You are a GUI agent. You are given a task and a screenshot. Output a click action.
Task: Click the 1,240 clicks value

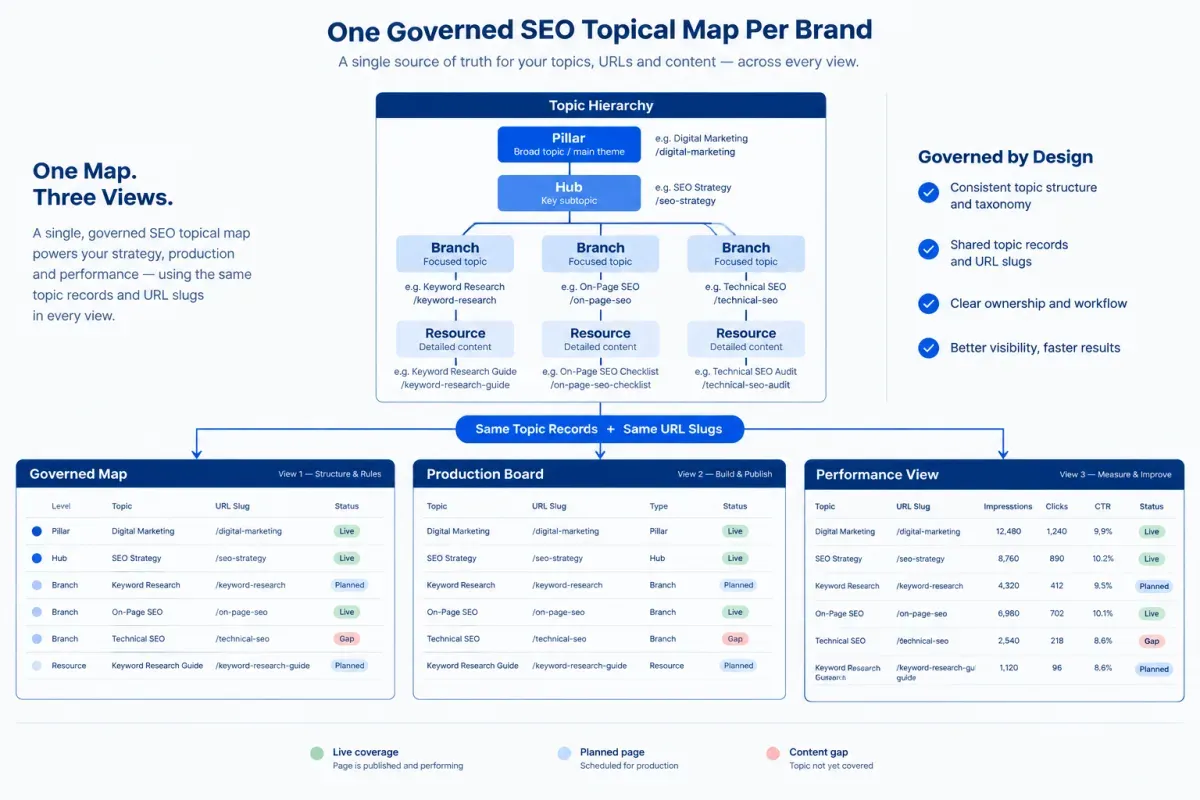pyautogui.click(x=1057, y=532)
